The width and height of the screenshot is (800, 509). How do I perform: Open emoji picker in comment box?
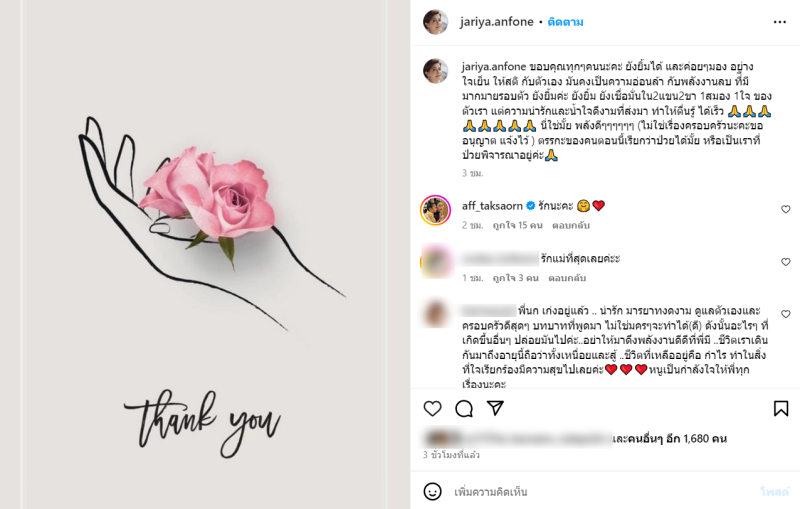pos(433,492)
